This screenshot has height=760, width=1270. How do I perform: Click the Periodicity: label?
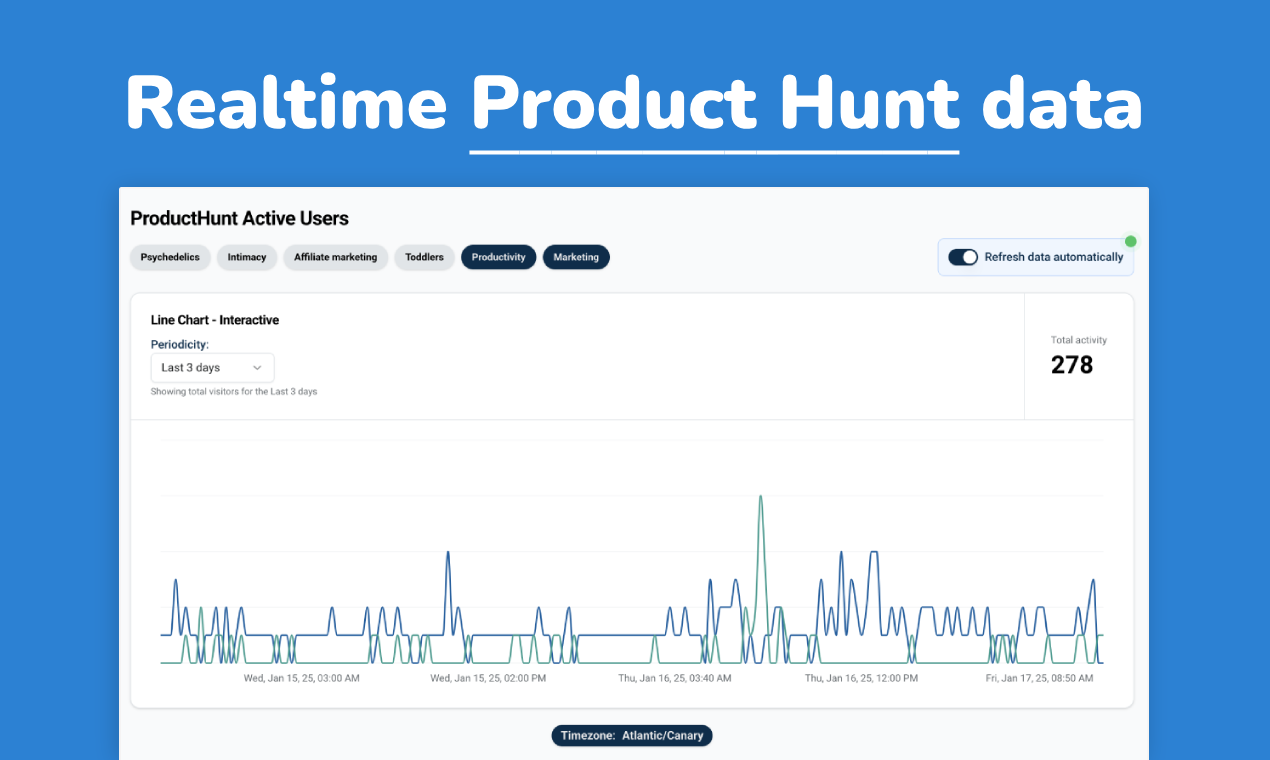[x=180, y=344]
